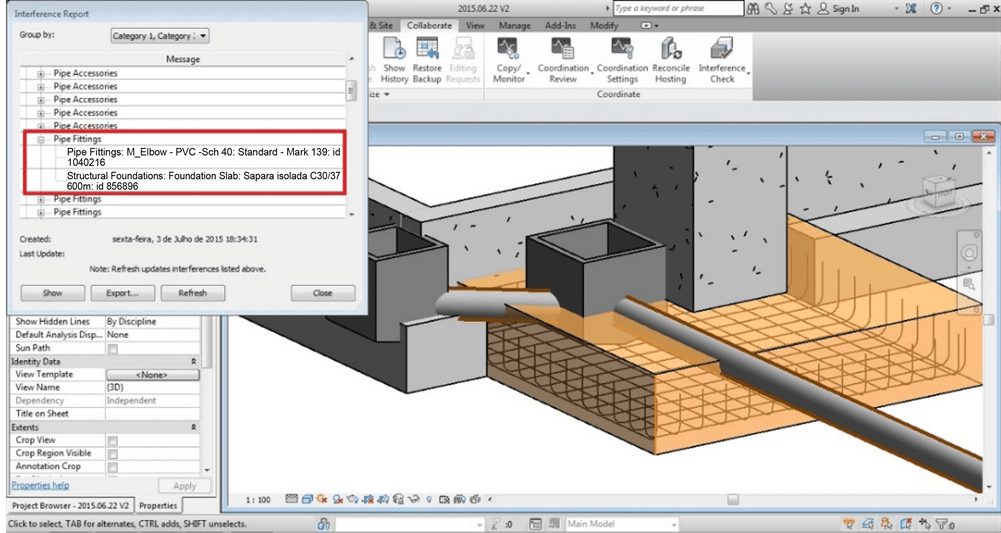Open Autodesk Exchange Apps icon
1001x533 pixels.
pyautogui.click(x=910, y=8)
